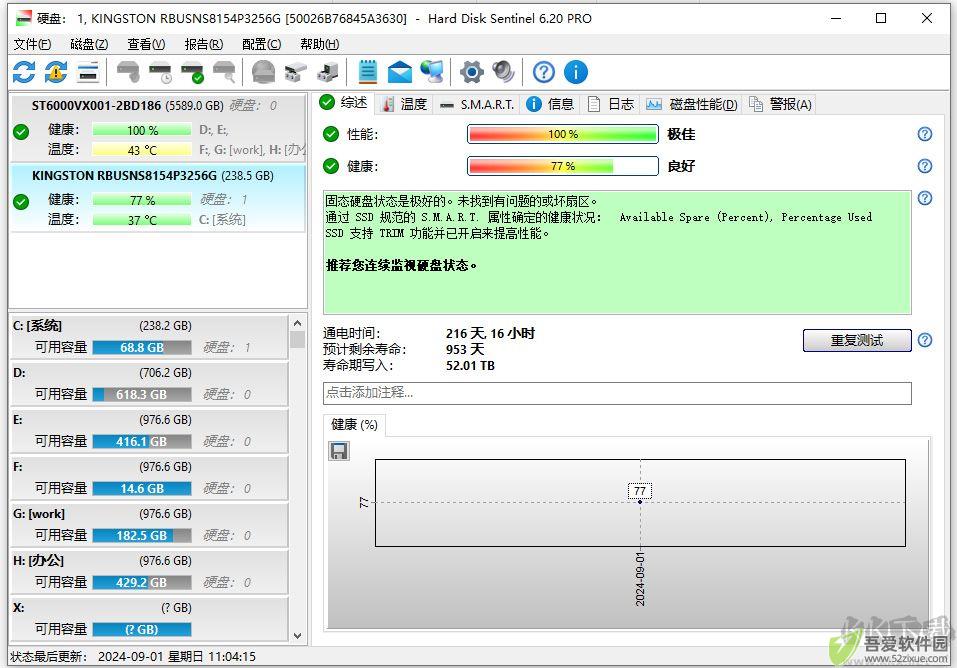957x668 pixels.
Task: Switch to the S.M.A.R.T. tab
Action: 477,104
